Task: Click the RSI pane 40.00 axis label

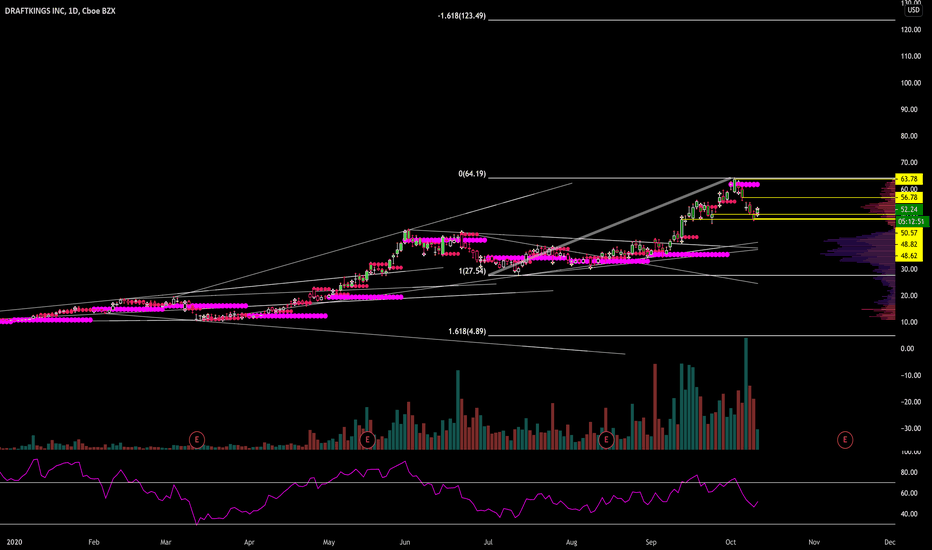Action: click(911, 514)
